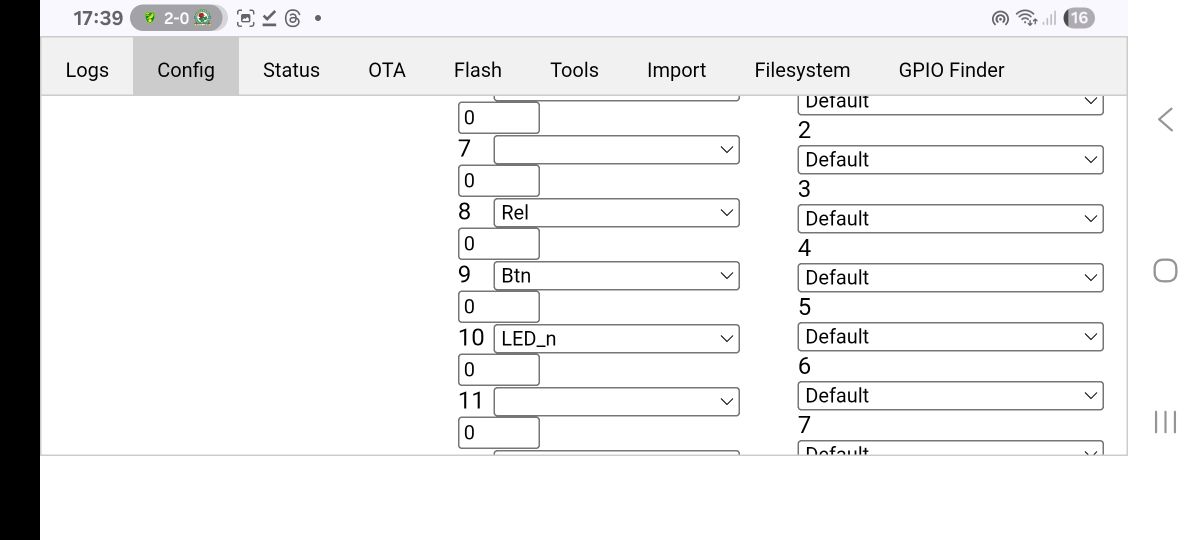Screen dimensions: 1200x540
Task: Open the Logs tab
Action: (x=87, y=70)
